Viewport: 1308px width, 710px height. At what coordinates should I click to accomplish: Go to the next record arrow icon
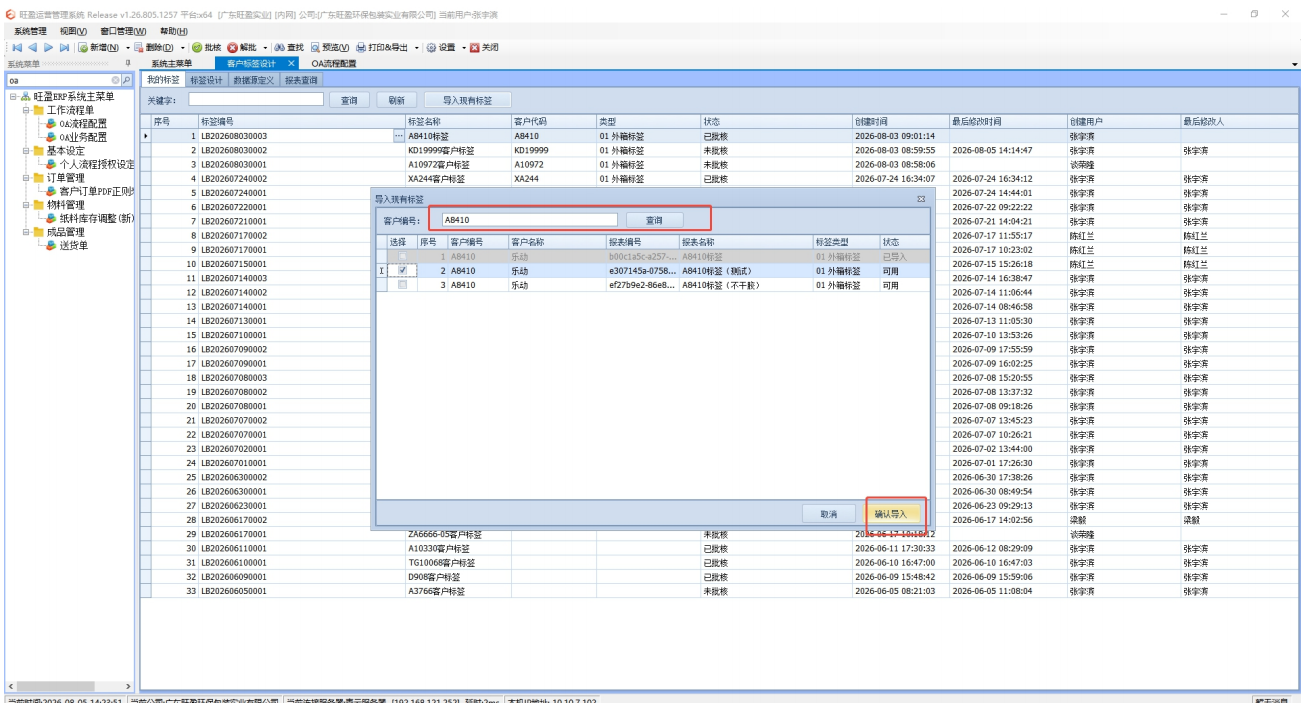[x=49, y=47]
